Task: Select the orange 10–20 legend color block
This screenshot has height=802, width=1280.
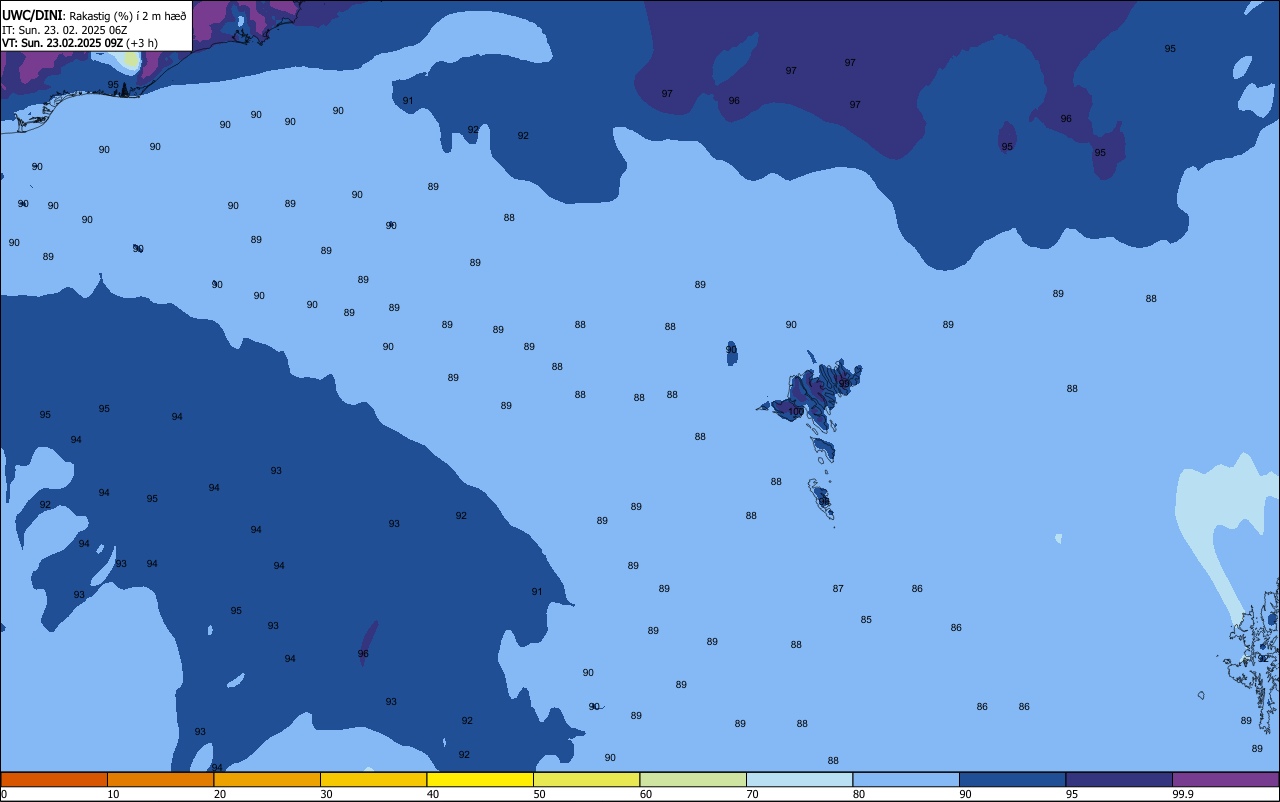Action: pos(160,779)
